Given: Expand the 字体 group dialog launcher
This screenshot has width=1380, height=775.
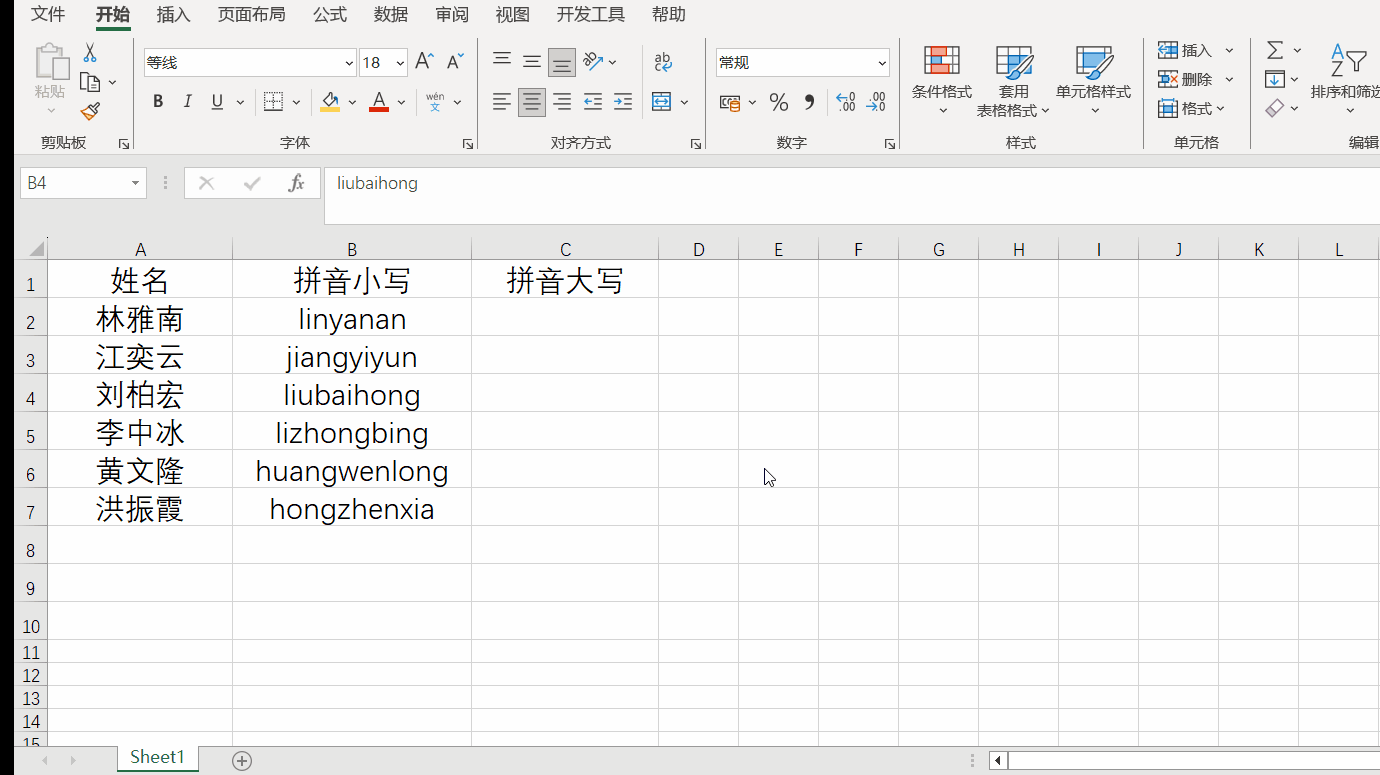Looking at the screenshot, I should coord(468,144).
